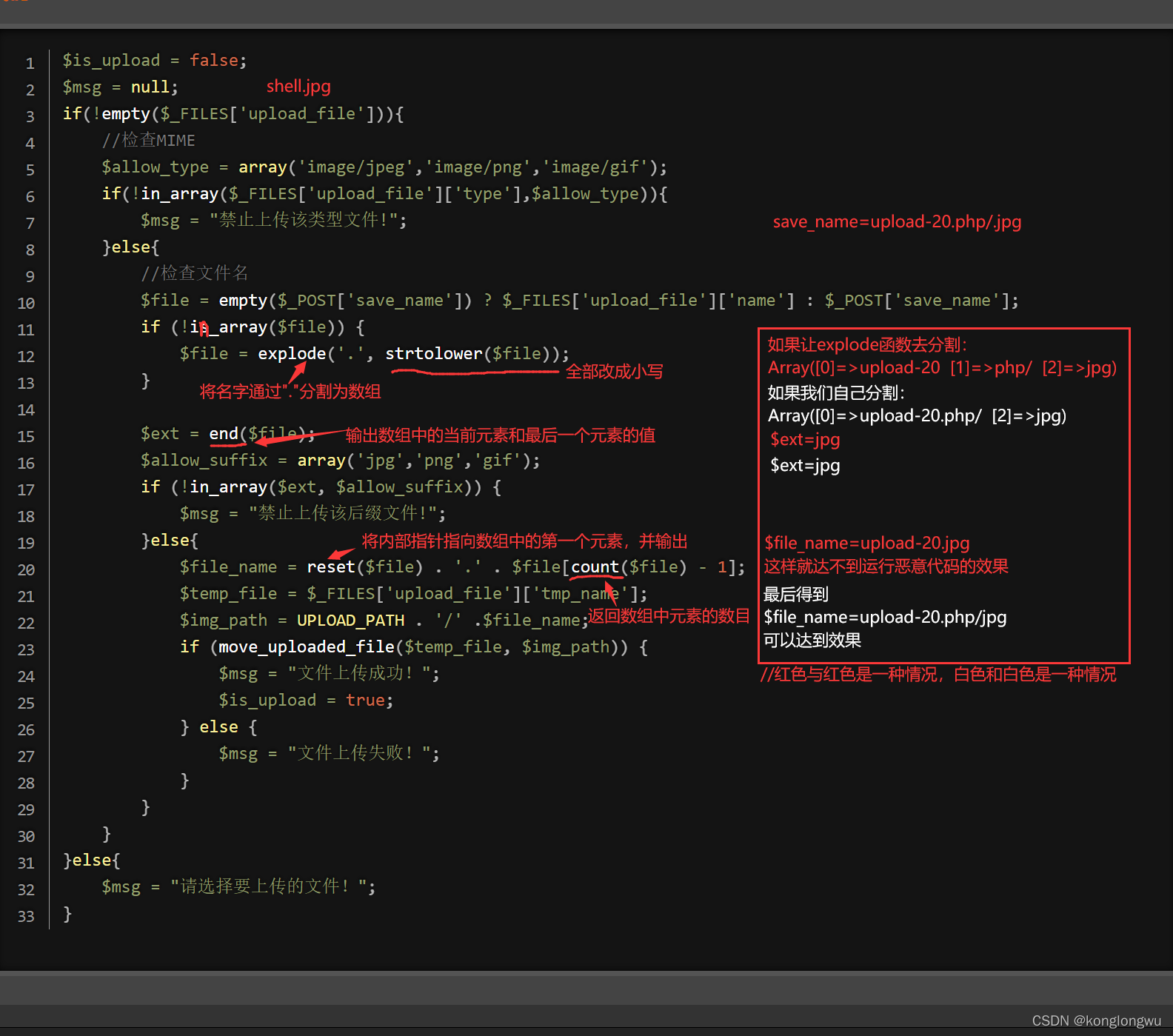This screenshot has width=1173, height=1036.
Task: Click line number 33 in the gutter
Action: click(x=26, y=916)
